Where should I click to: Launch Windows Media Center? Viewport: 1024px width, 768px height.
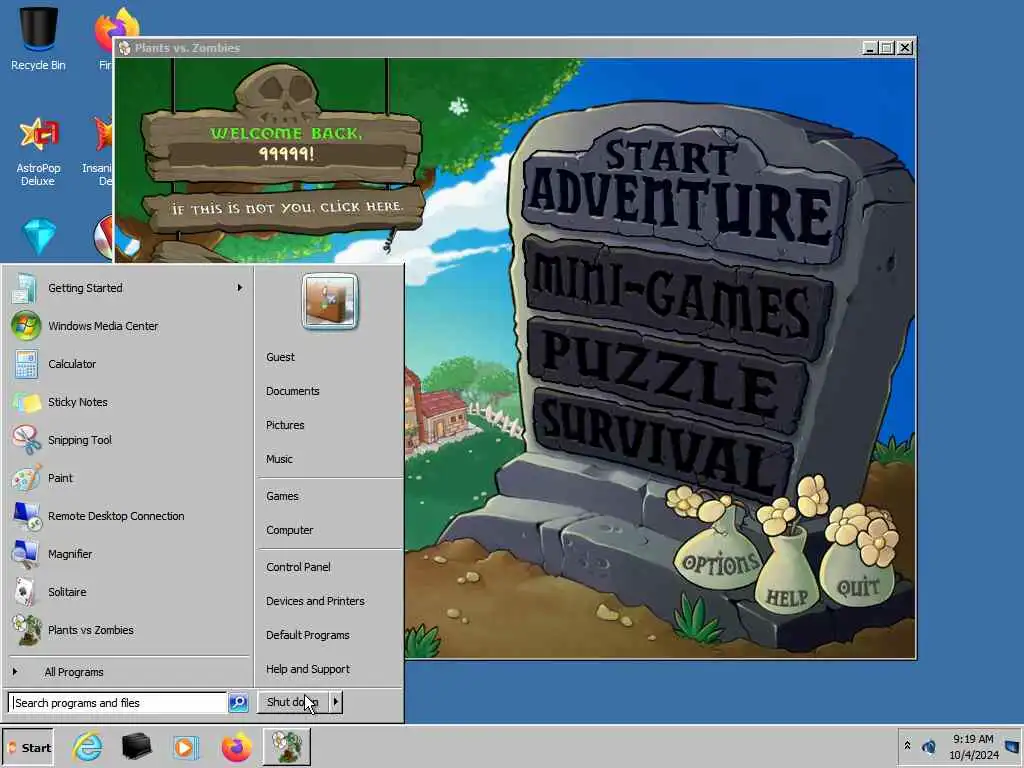tap(128, 326)
